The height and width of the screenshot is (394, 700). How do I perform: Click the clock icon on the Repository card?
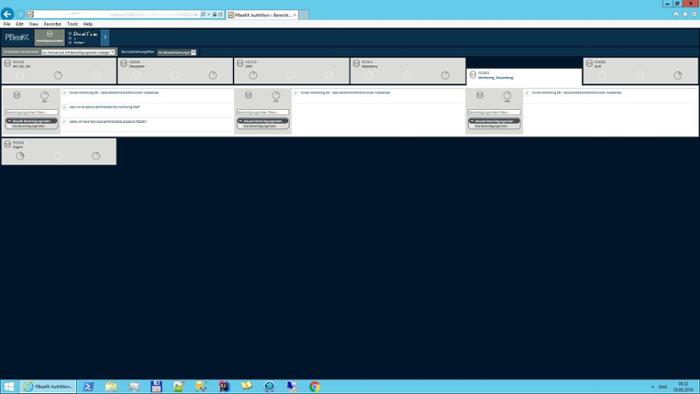(x=445, y=75)
